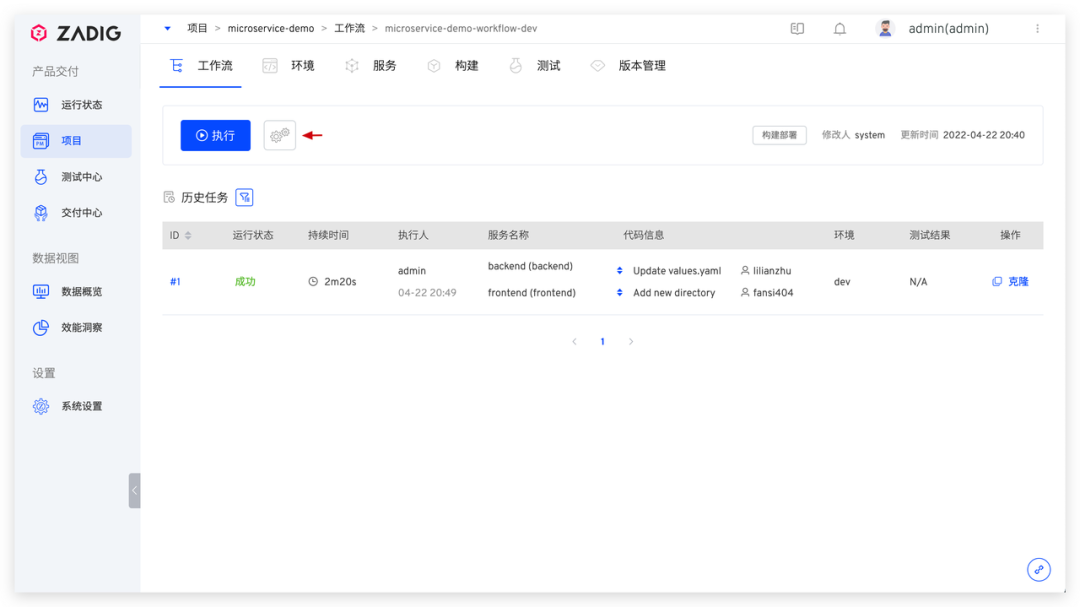
Task: Open 效能洞察 in the sidebar
Action: tap(76, 327)
